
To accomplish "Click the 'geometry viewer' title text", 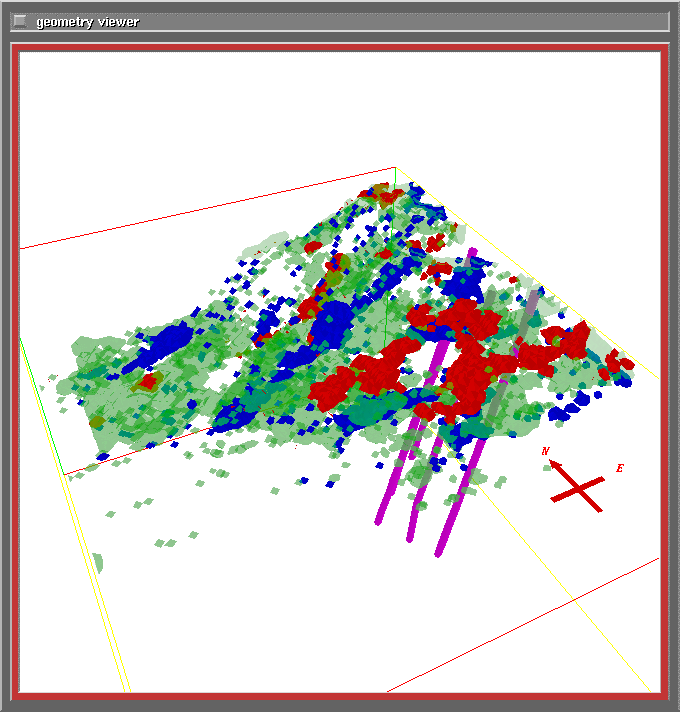I will pos(88,22).
